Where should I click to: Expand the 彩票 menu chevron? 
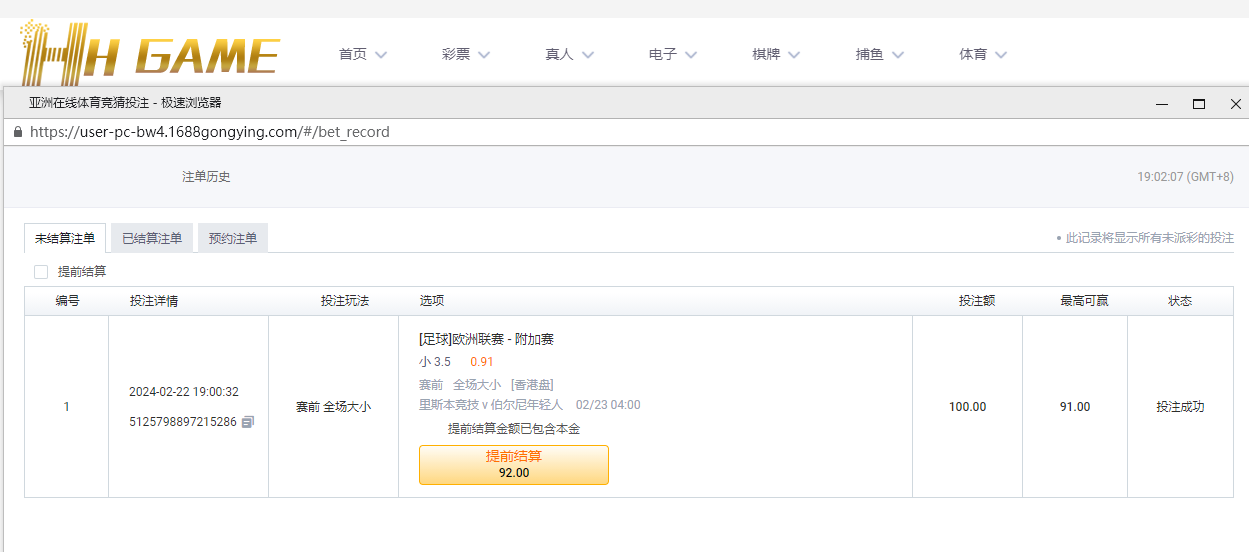484,55
